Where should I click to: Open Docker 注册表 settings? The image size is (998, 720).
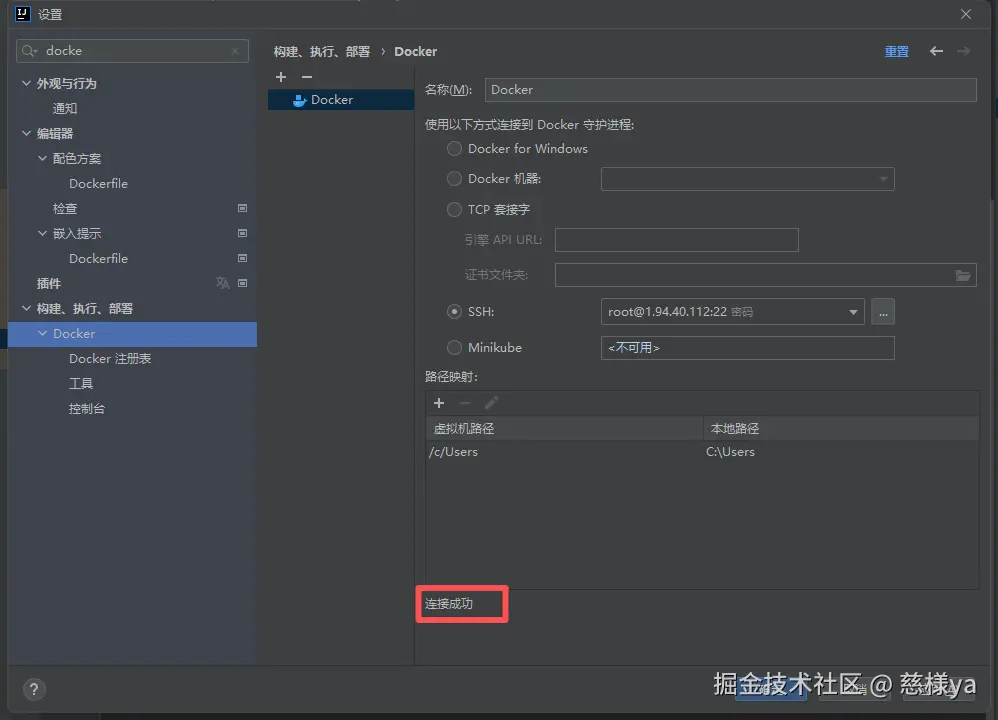(x=110, y=358)
